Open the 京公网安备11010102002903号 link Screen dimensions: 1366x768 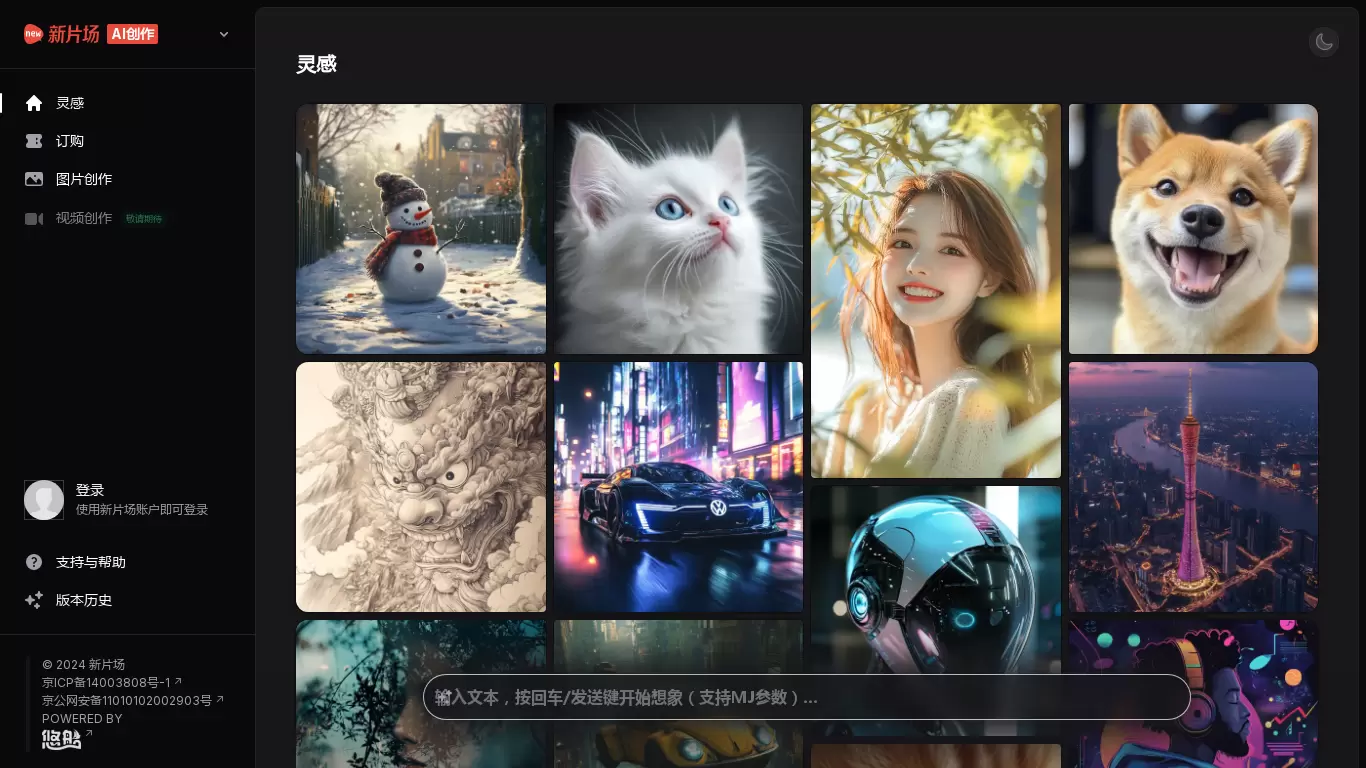(x=133, y=701)
